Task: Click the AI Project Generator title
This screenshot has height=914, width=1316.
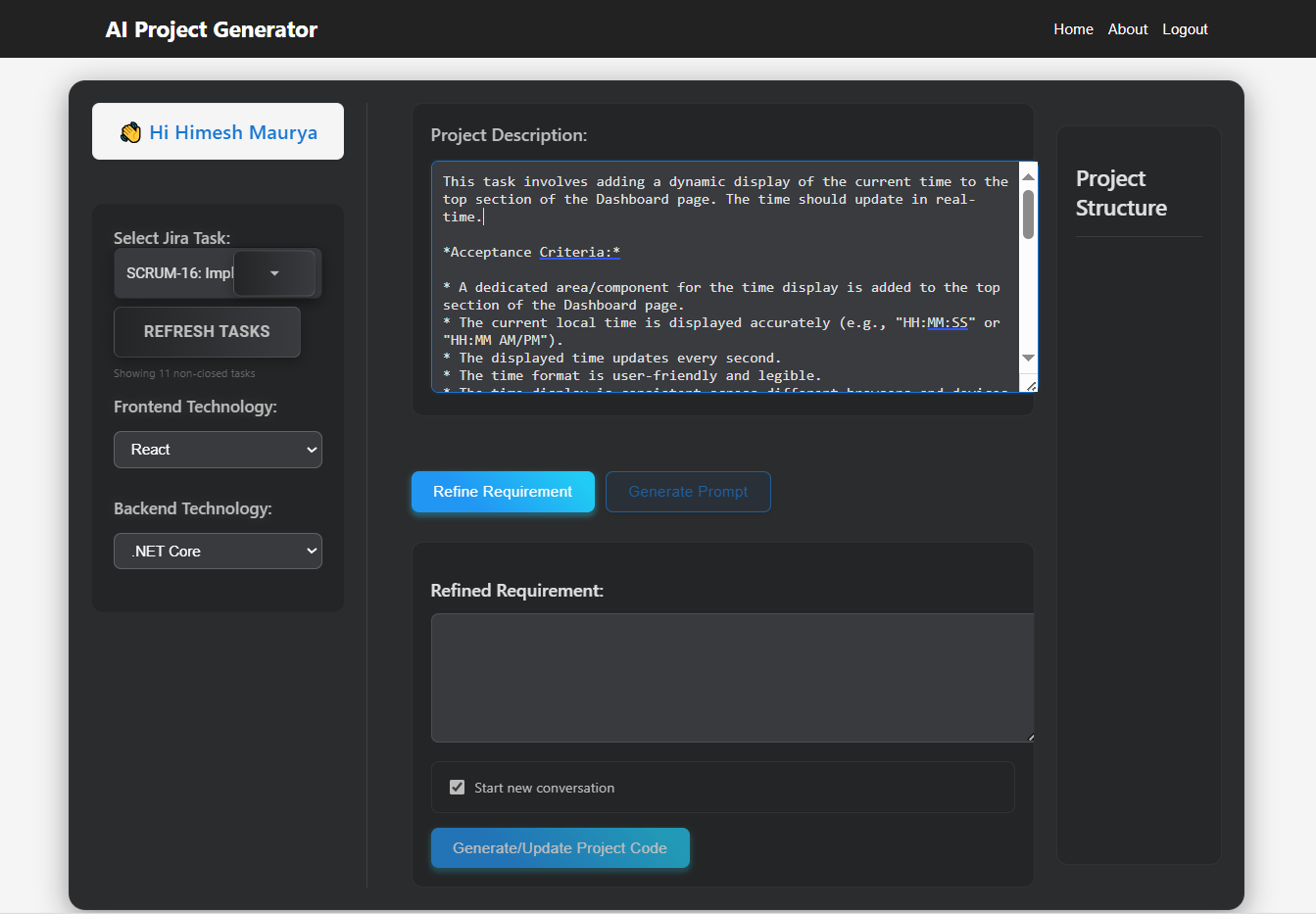Action: coord(212,29)
